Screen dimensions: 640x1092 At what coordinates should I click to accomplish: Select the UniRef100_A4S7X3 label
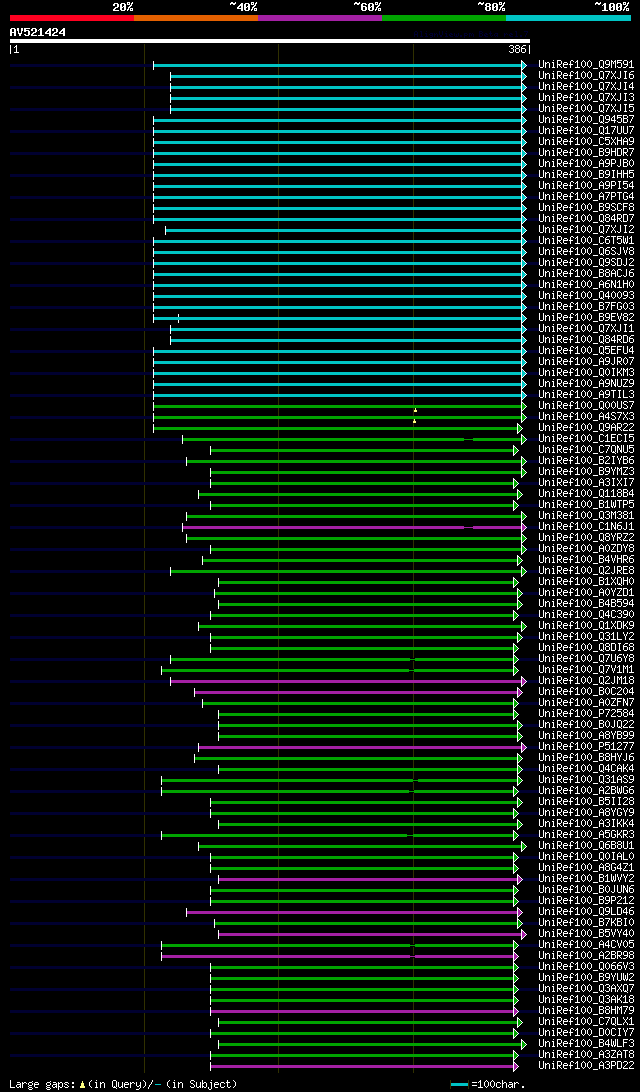(586, 417)
